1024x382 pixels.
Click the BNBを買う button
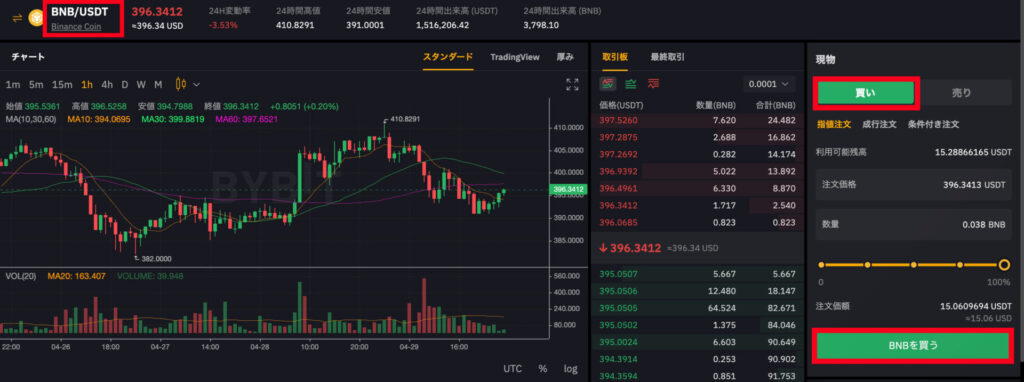pos(910,346)
